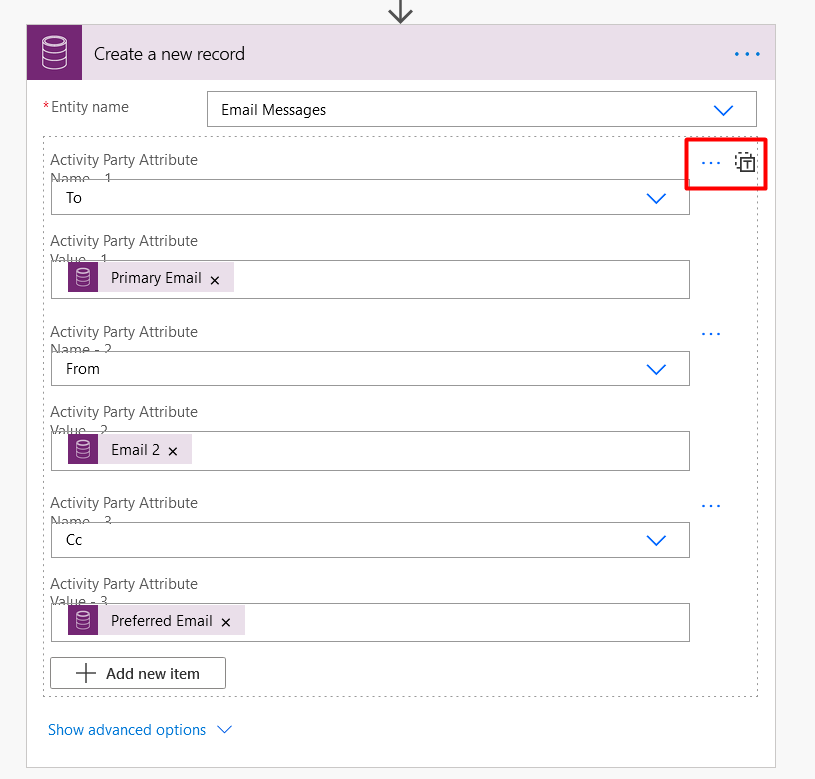Open the Create a new record ellipsis menu
This screenshot has width=815, height=779.
(x=747, y=54)
